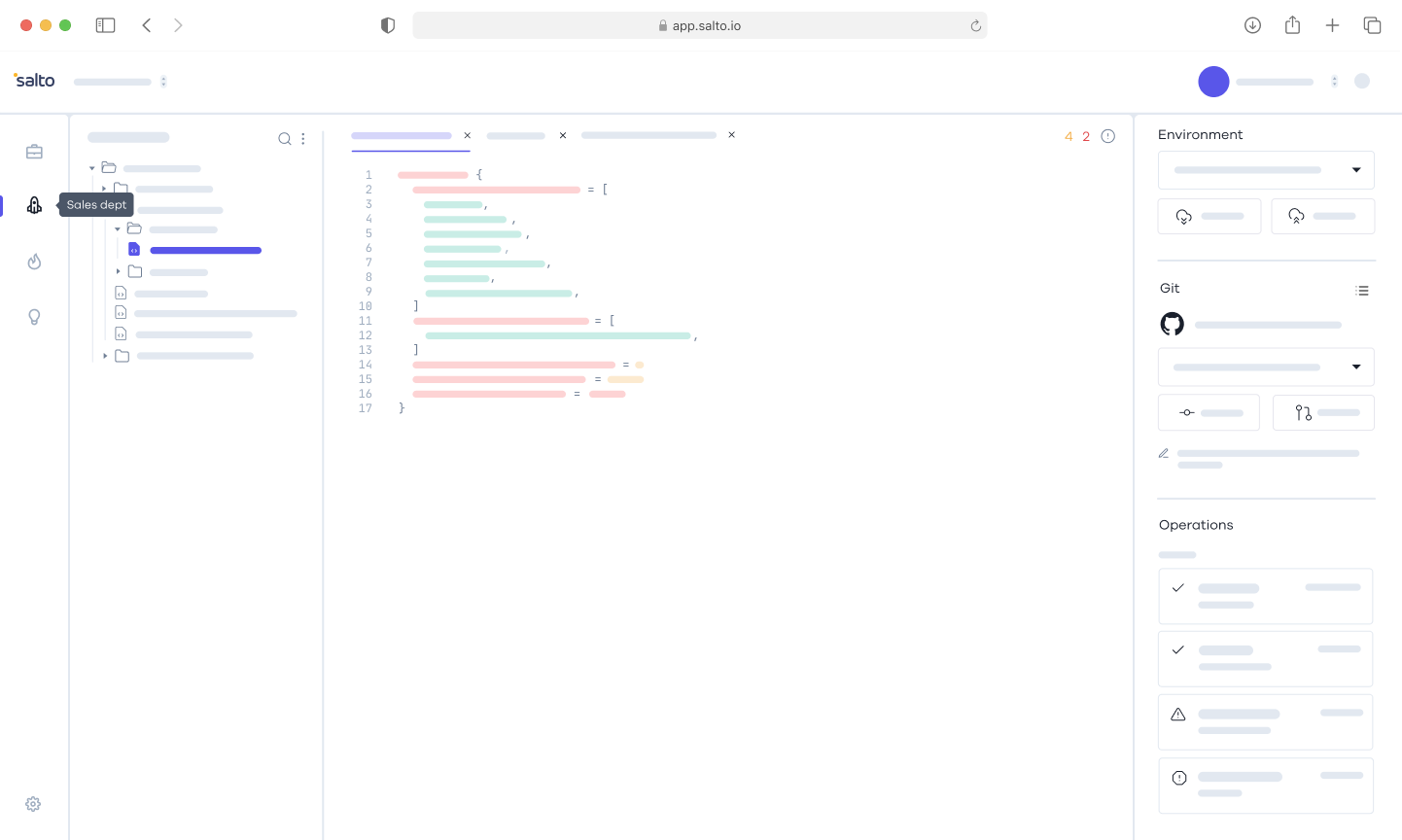Screen dimensions: 1402x840
Task: Click the GitHub logo icon
Action: pos(1173,324)
